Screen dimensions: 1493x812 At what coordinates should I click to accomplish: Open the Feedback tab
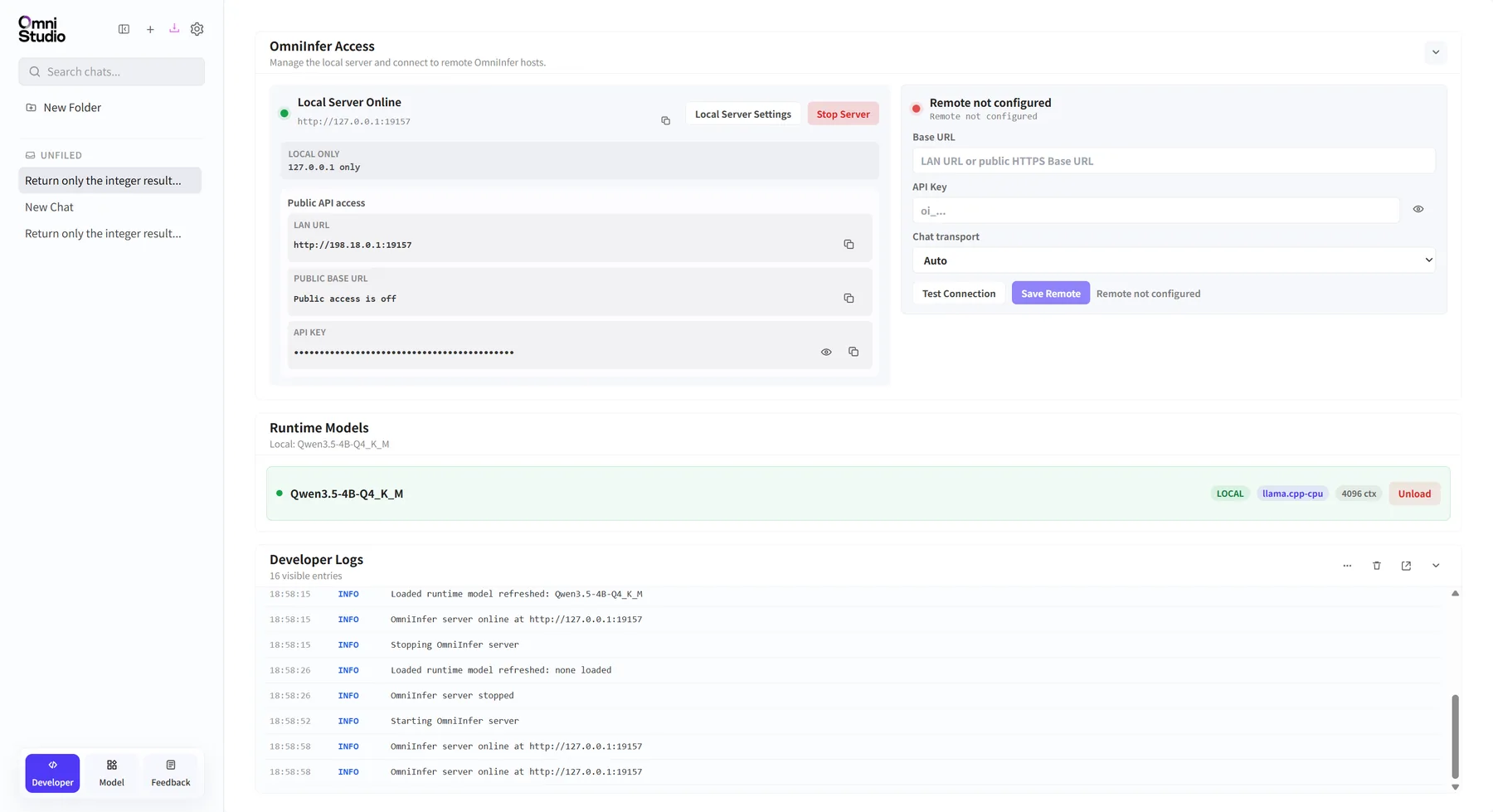171,773
